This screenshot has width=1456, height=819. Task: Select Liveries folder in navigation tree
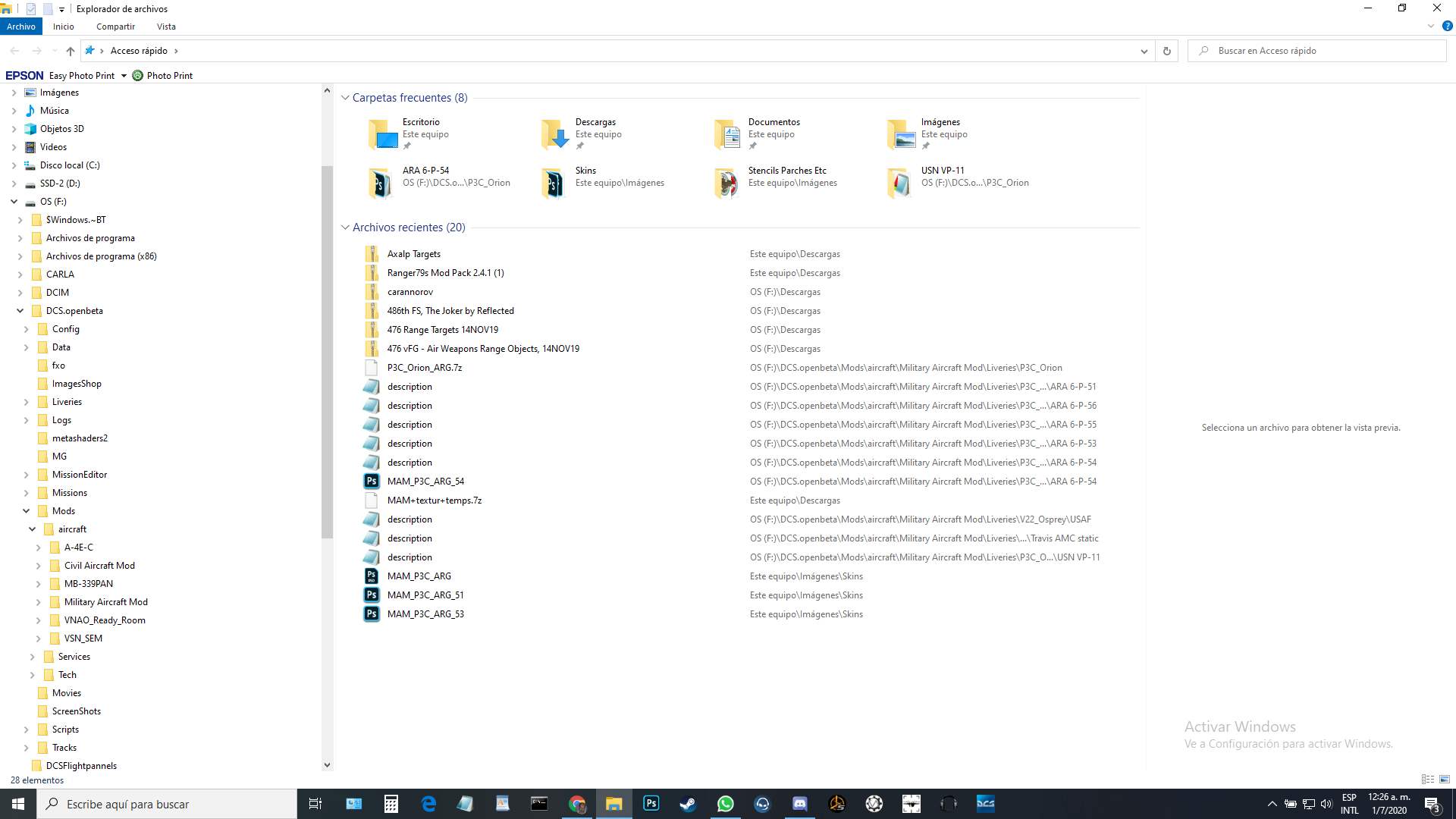click(x=67, y=402)
